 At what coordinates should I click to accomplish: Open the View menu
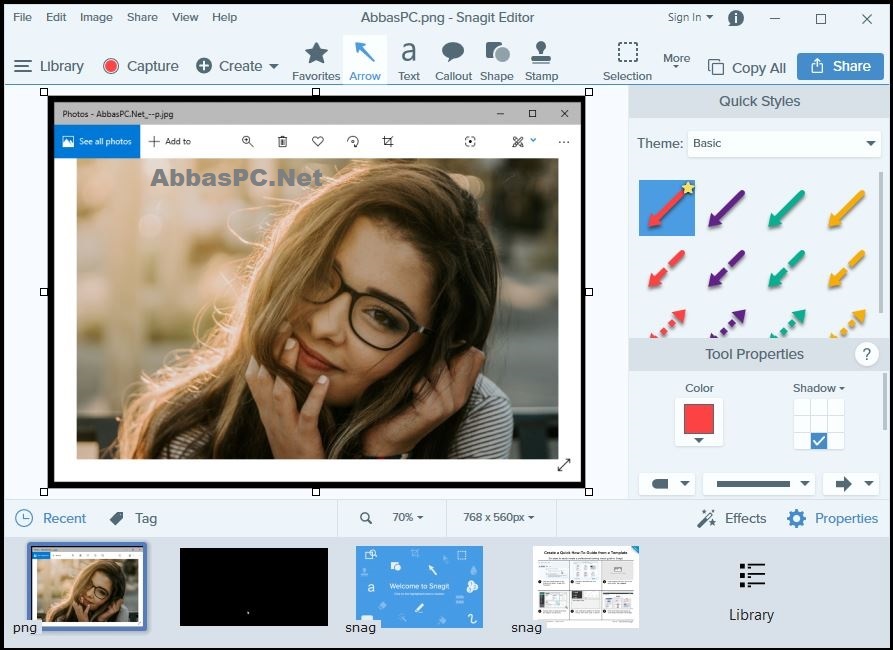pyautogui.click(x=185, y=17)
